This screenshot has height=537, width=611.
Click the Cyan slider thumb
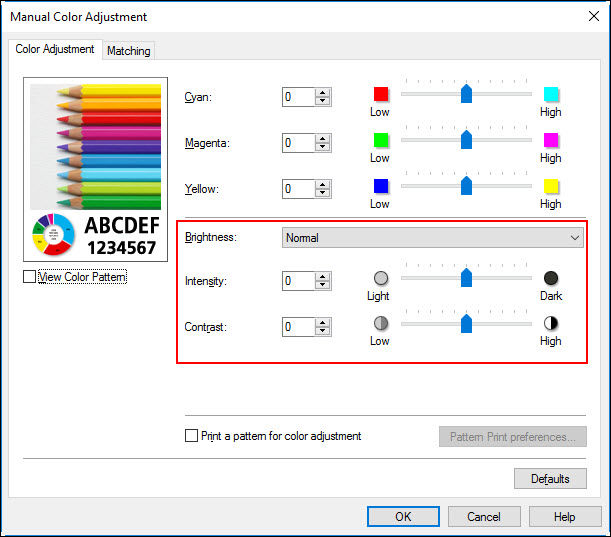pos(466,94)
